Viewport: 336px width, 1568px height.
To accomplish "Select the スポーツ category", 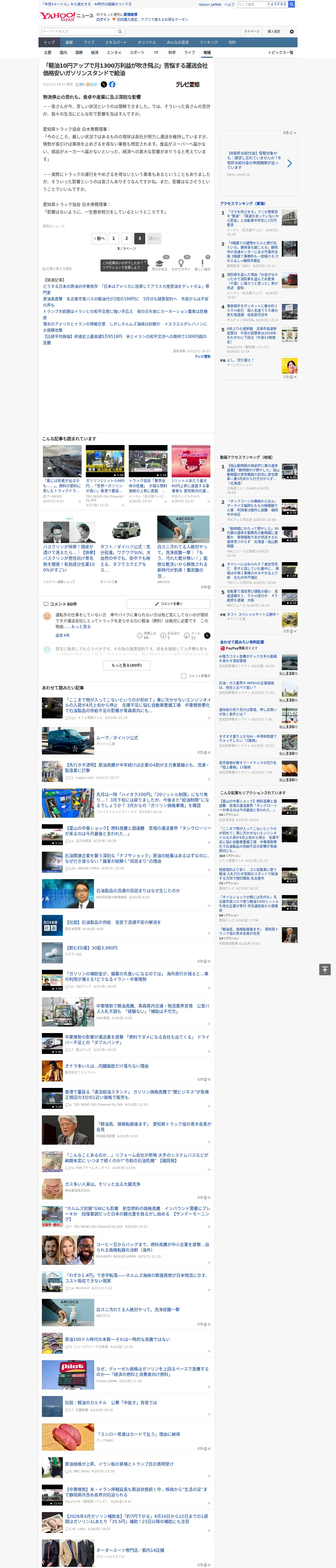I will 137,52.
